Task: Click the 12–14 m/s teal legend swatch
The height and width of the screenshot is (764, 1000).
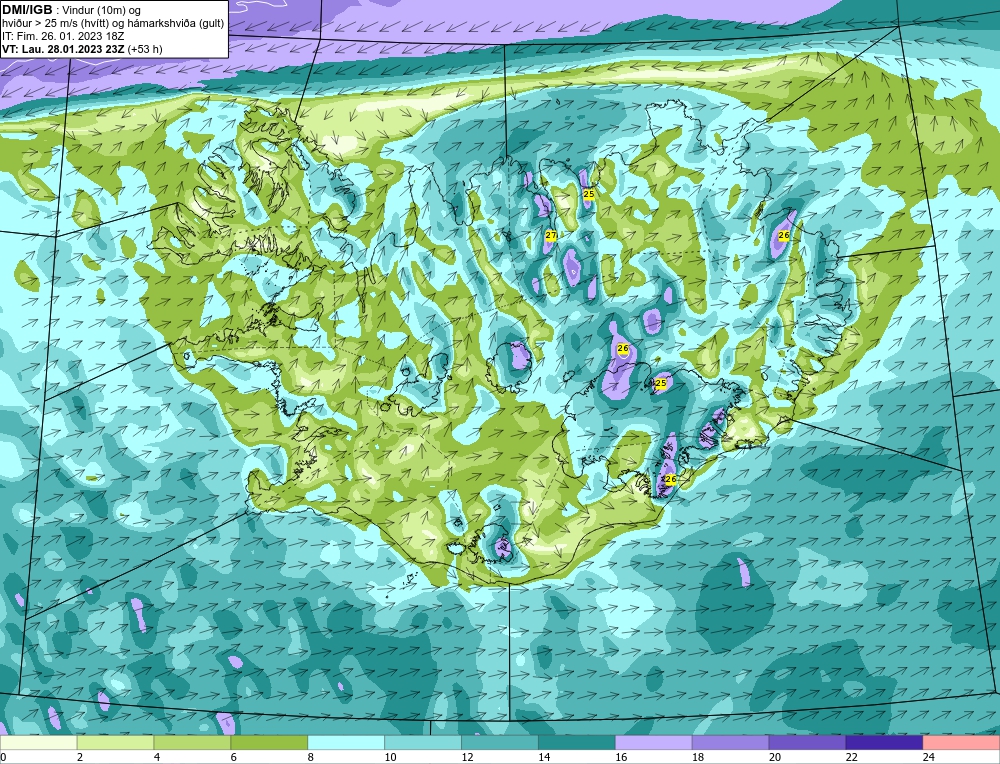Action: pos(500,743)
